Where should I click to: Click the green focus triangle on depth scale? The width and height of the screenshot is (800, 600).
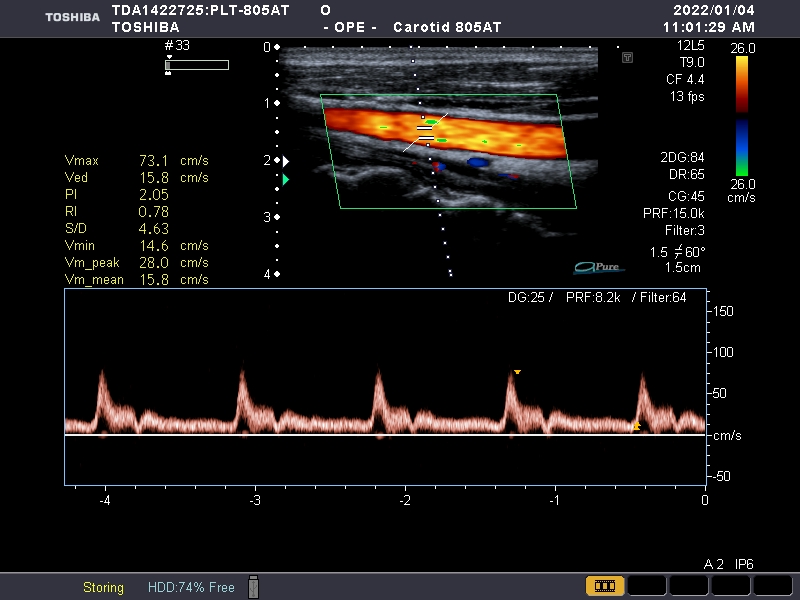286,179
